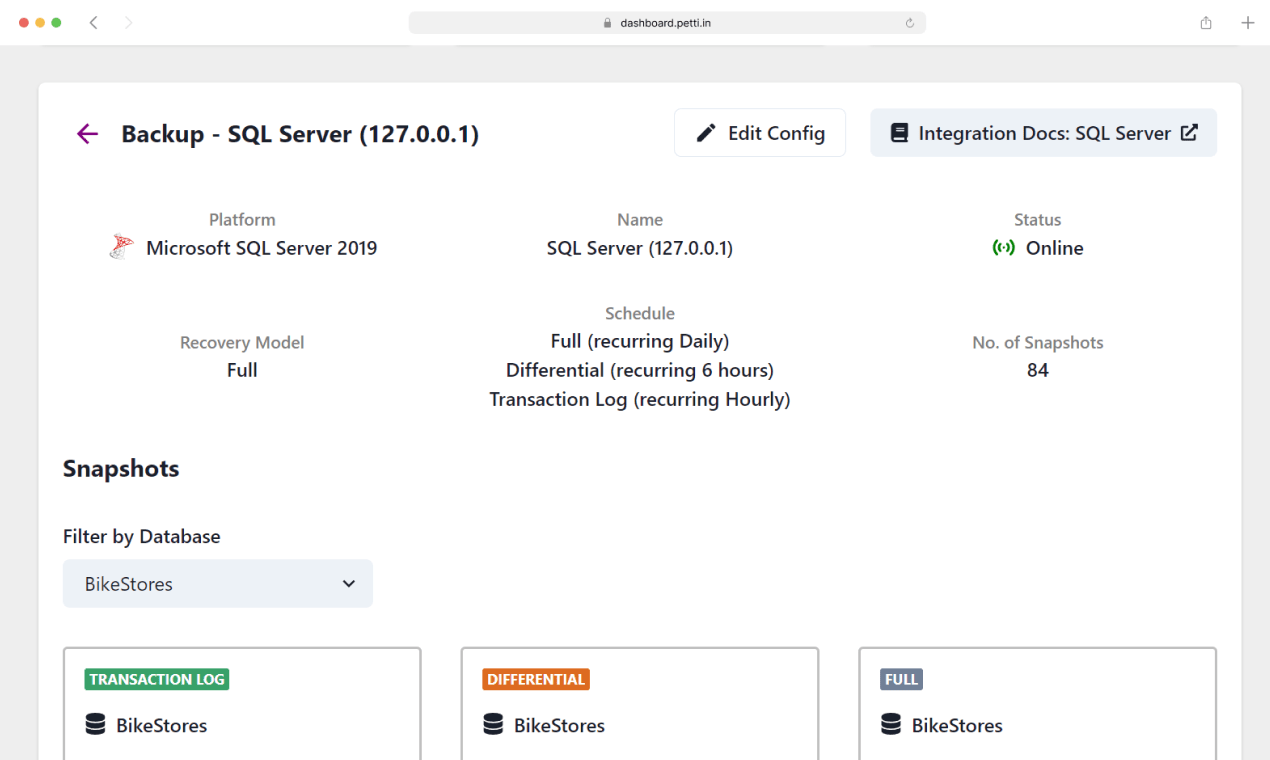The height and width of the screenshot is (760, 1270).
Task: Click database icon in Transaction Log card
Action: pyautogui.click(x=95, y=725)
